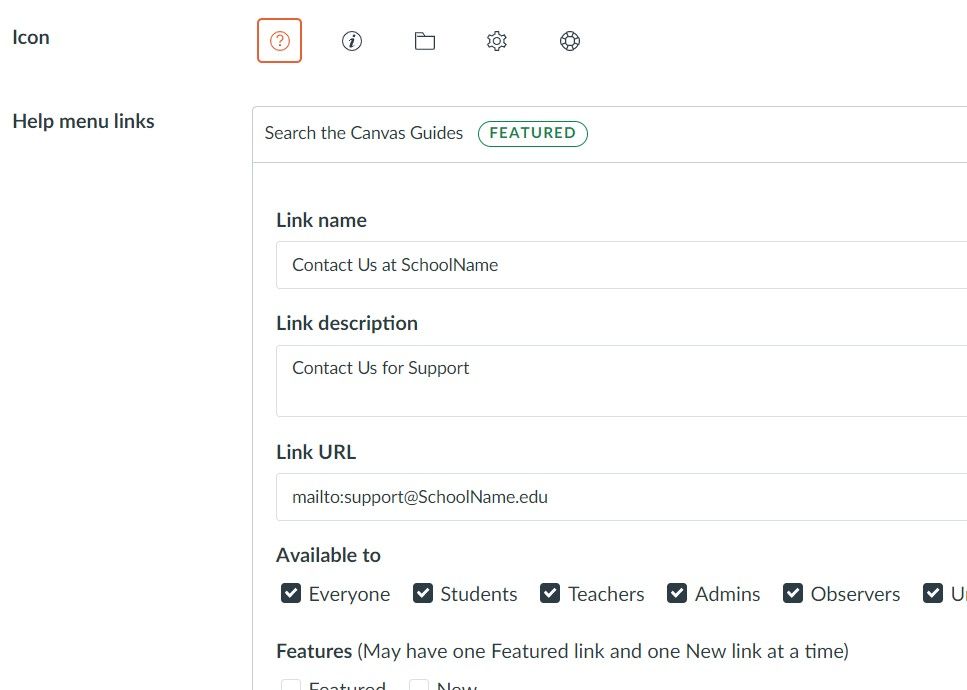Uncheck the Everyone checkbox
967x690 pixels.
pyautogui.click(x=290, y=593)
